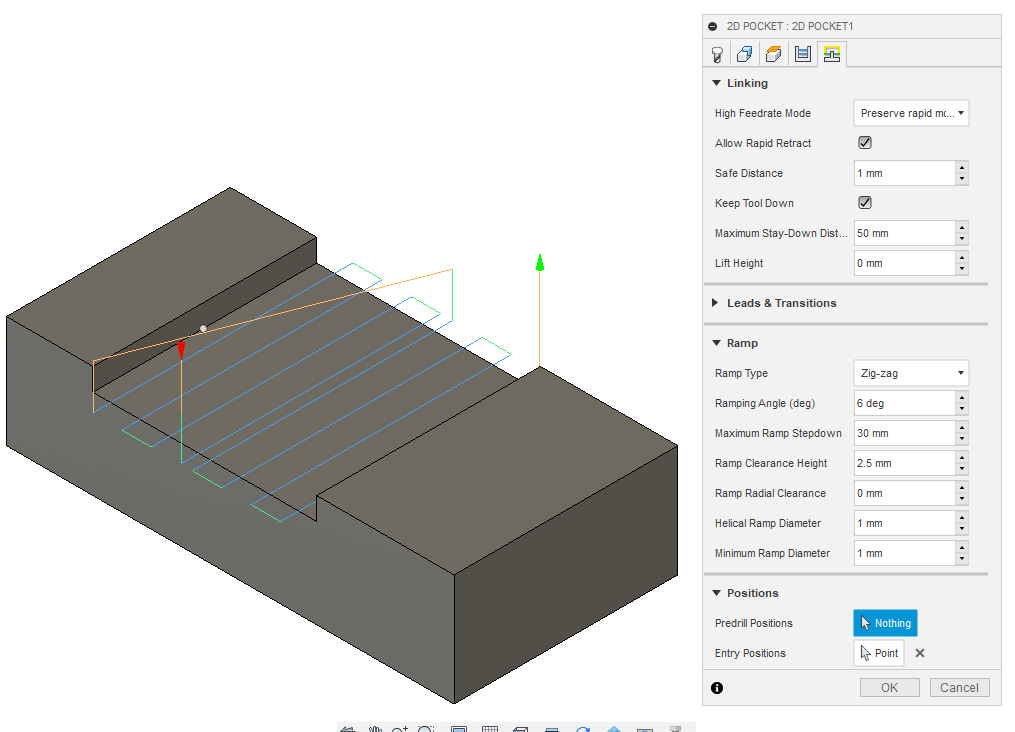Viewport: 1015px width, 732px height.
Task: Select the Pan tool in the navigation bar
Action: 375,729
